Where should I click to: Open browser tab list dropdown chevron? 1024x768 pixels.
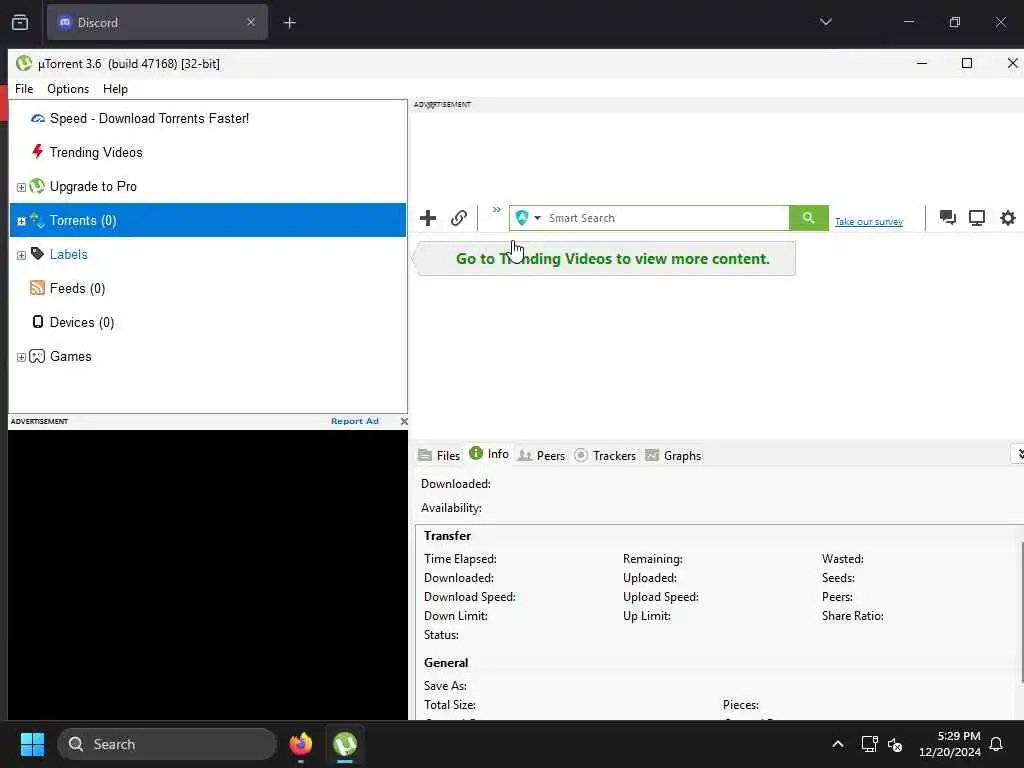[825, 22]
